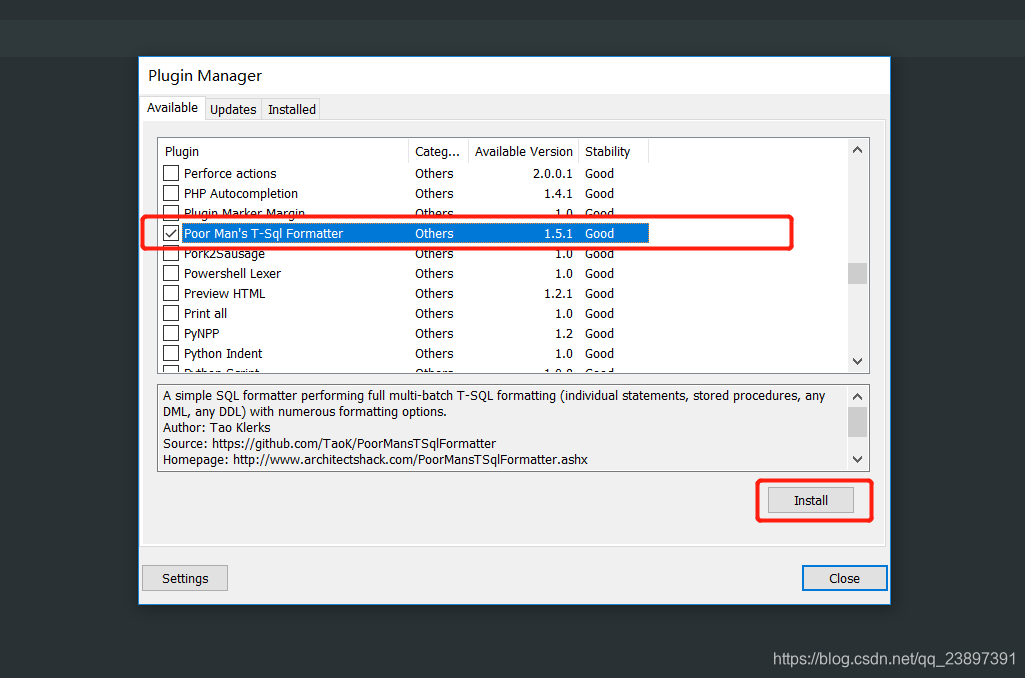The image size is (1025, 678).
Task: Select the Print all row
Action: [405, 313]
